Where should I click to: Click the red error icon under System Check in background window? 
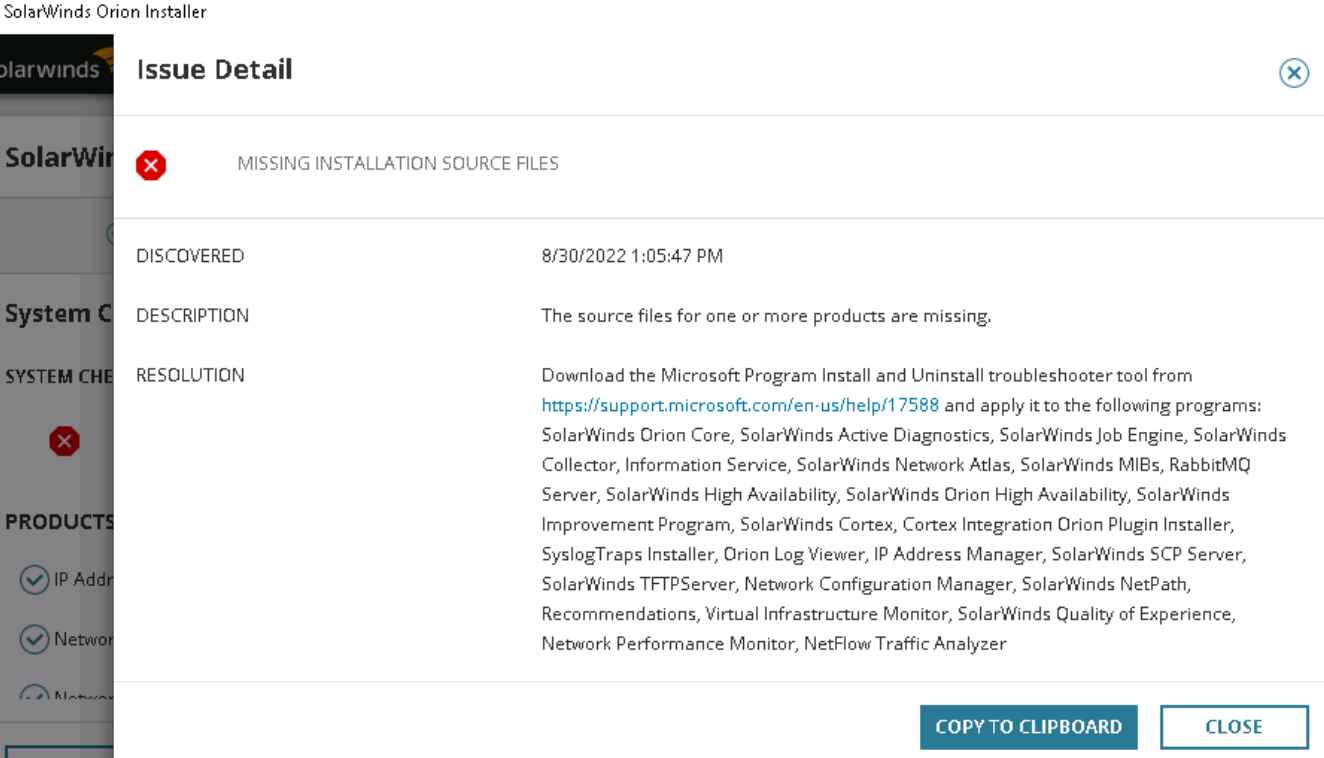[x=64, y=441]
